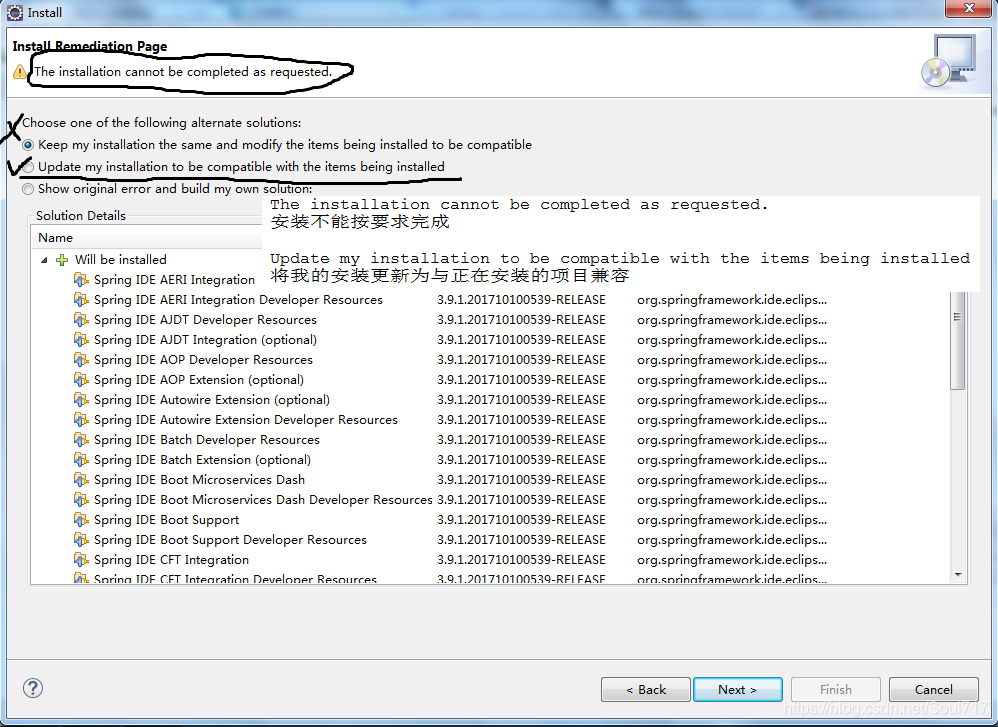Select row Spring IDE AOP Developer Resources
The image size is (998, 727).
click(490, 360)
